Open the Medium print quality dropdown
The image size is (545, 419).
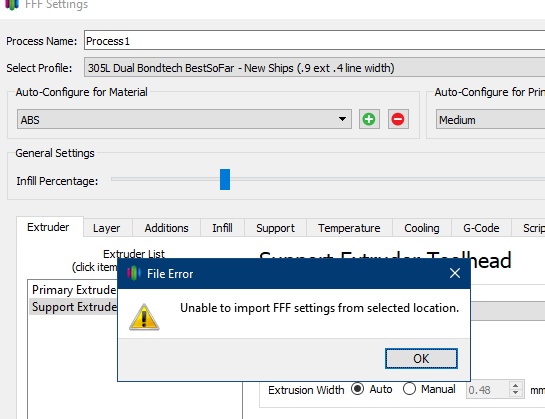coord(490,119)
